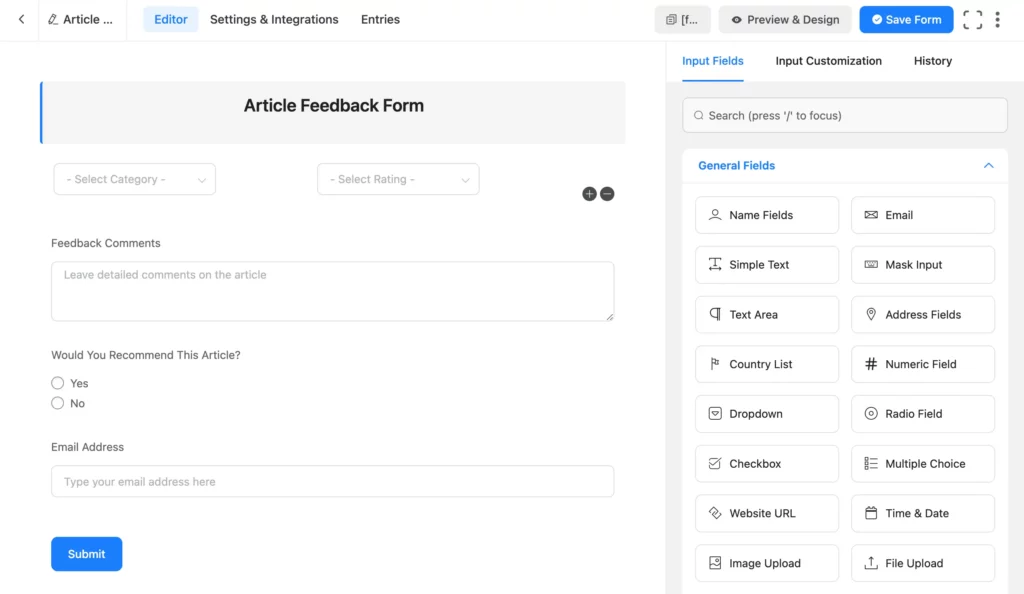Select the Yes recommendation option
The width and height of the screenshot is (1024, 594).
(x=58, y=383)
